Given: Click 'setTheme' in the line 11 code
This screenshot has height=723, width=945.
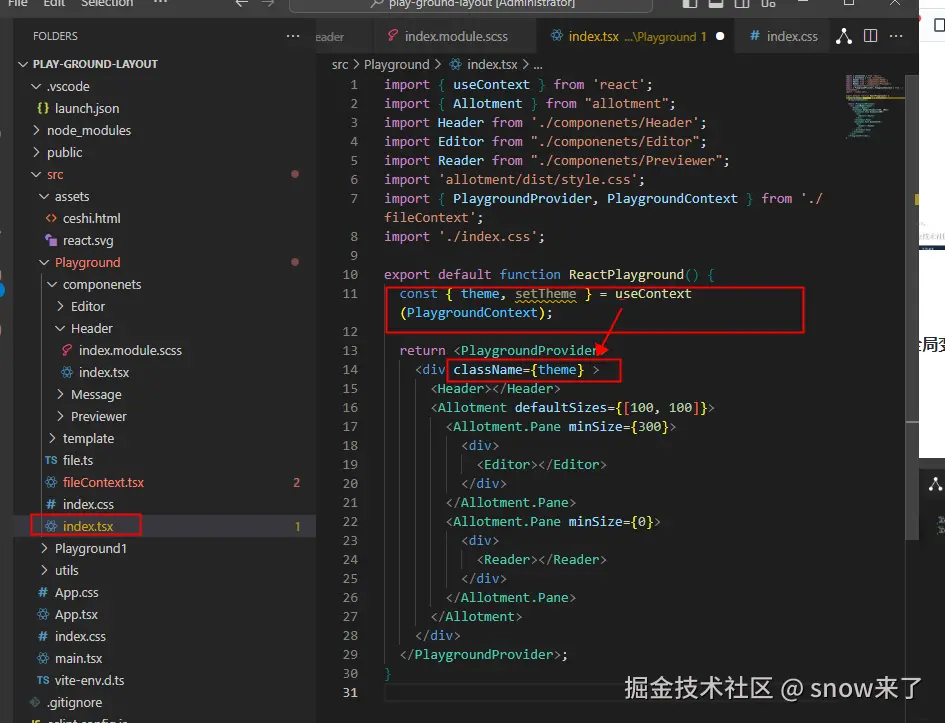Looking at the screenshot, I should 545,293.
